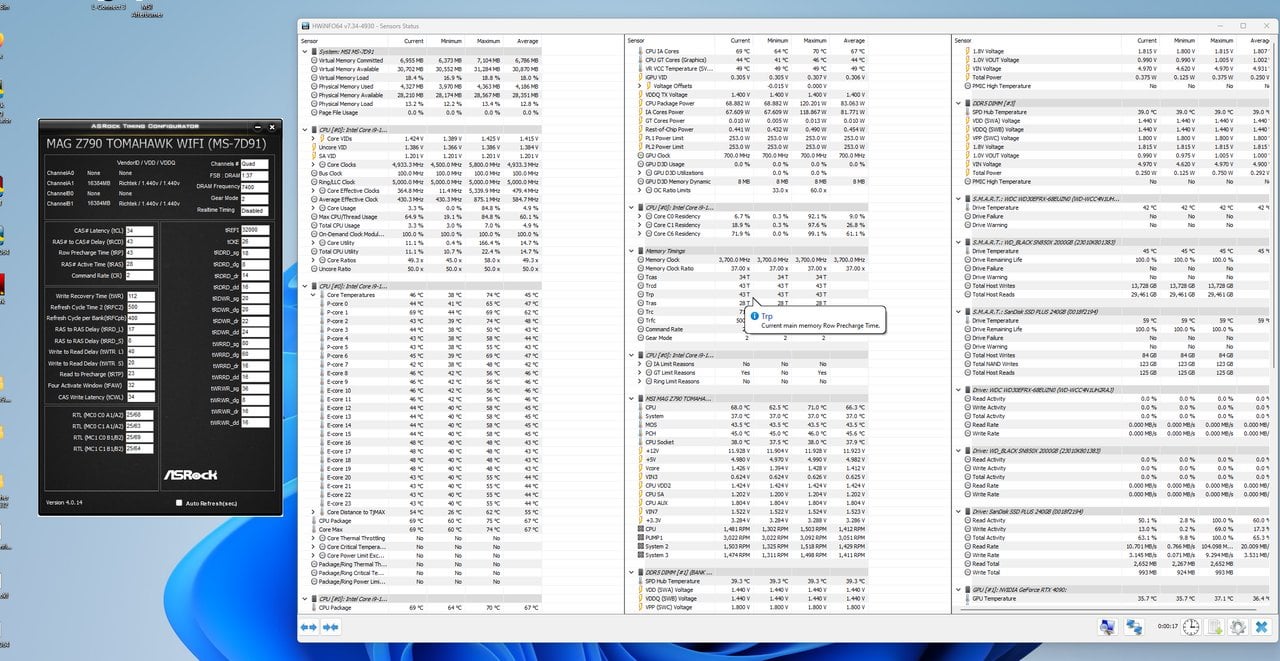Screen dimensions: 1280x661
Task: Open HWiNFO sensor settings gear icon
Action: (x=1237, y=627)
